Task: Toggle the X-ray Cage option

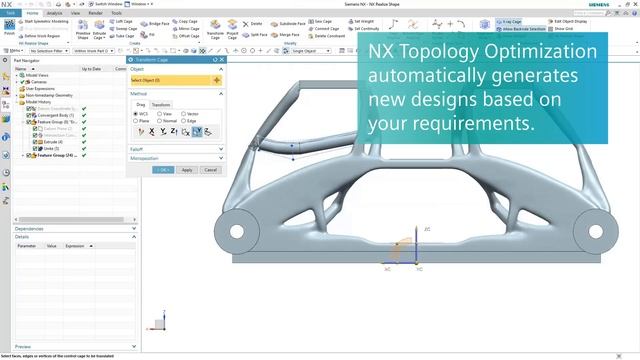Action: click(509, 21)
